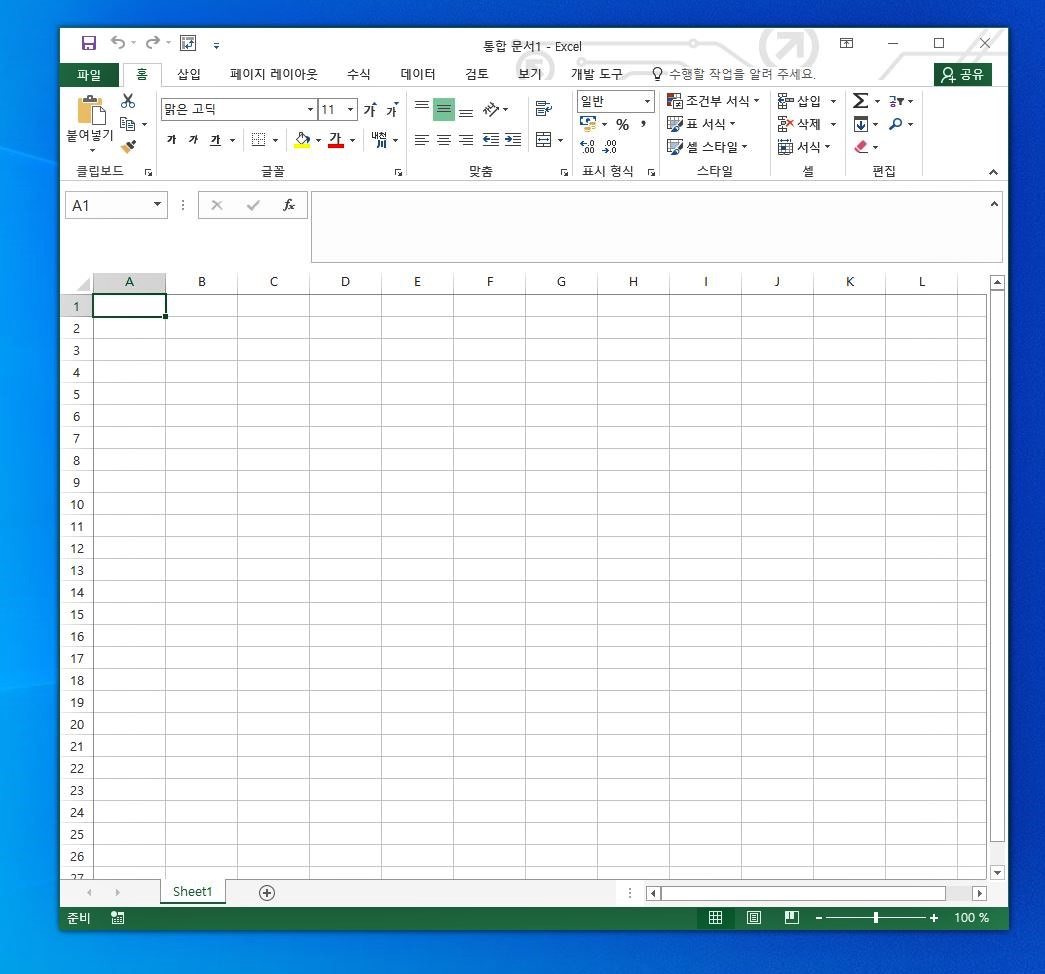This screenshot has height=974, width=1045.
Task: Apply comma style format
Action: (643, 125)
